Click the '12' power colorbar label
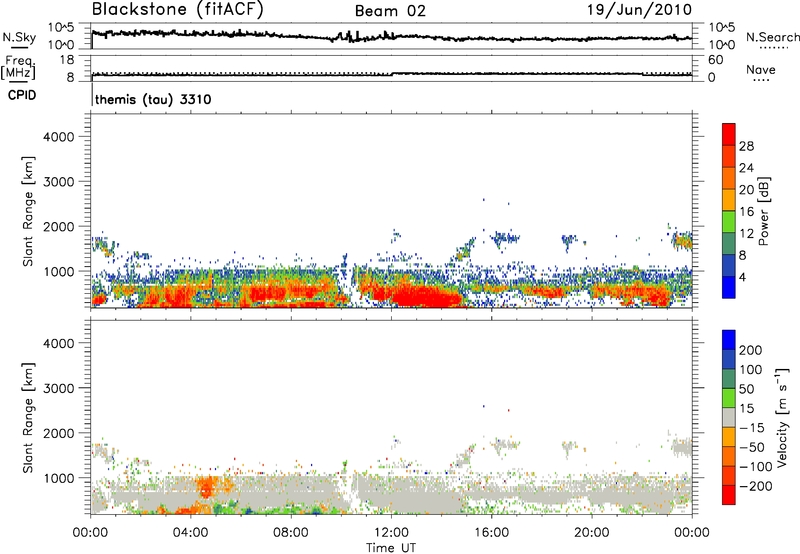 pyautogui.click(x=746, y=234)
